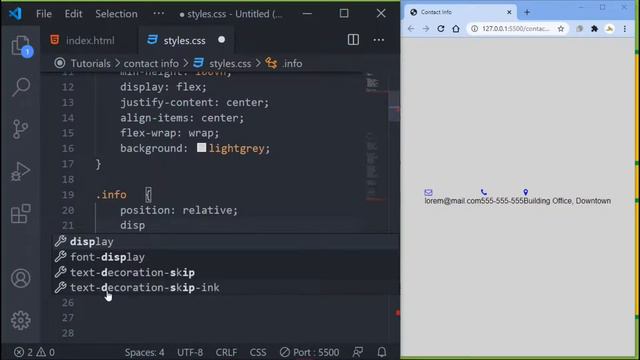Open the Extensions view

[x=21, y=213]
